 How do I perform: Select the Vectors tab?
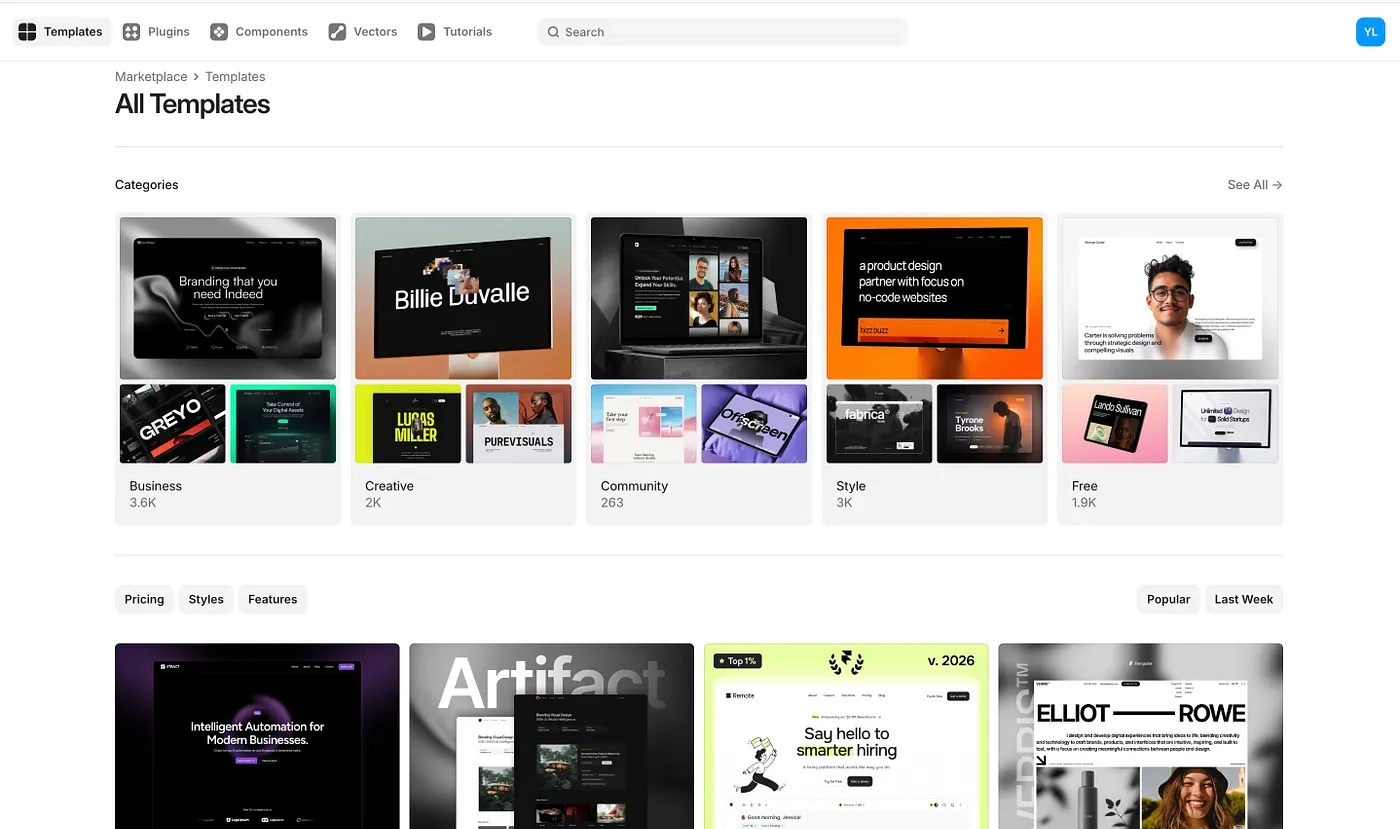(x=363, y=32)
